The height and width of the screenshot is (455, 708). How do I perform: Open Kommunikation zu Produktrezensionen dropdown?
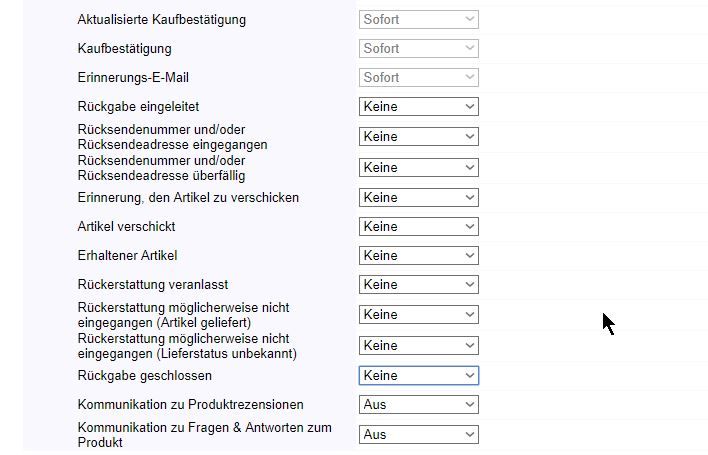tap(418, 405)
